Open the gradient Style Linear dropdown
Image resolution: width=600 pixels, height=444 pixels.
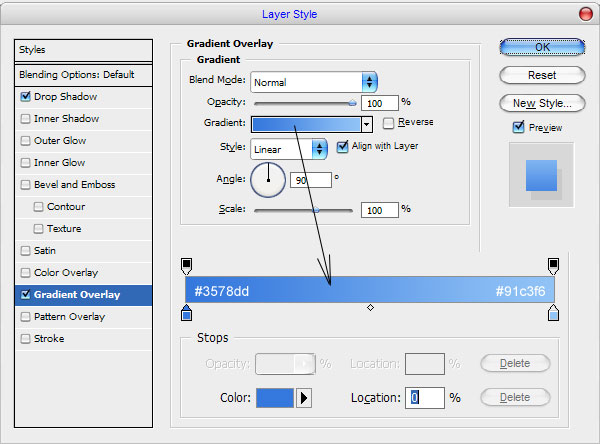click(x=289, y=149)
